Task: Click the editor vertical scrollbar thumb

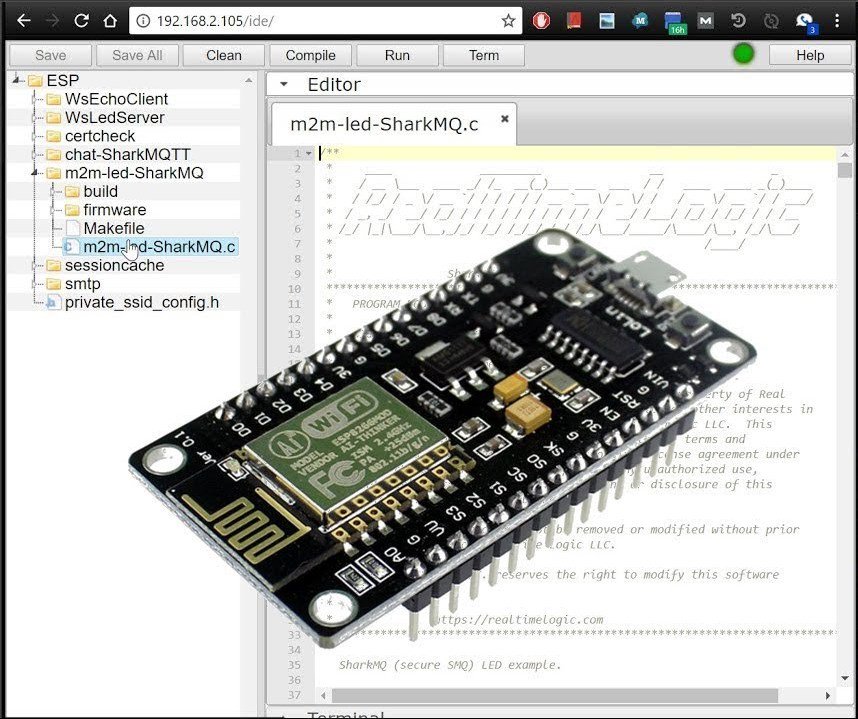Action: point(845,170)
